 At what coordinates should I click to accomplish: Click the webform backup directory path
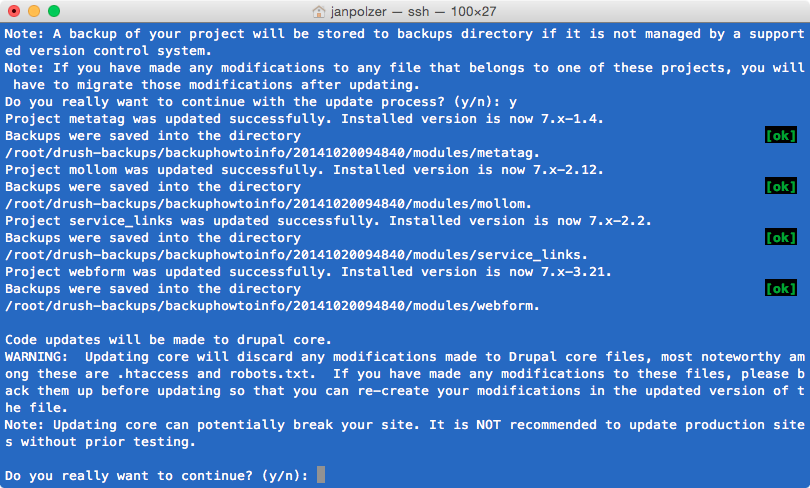[x=272, y=306]
